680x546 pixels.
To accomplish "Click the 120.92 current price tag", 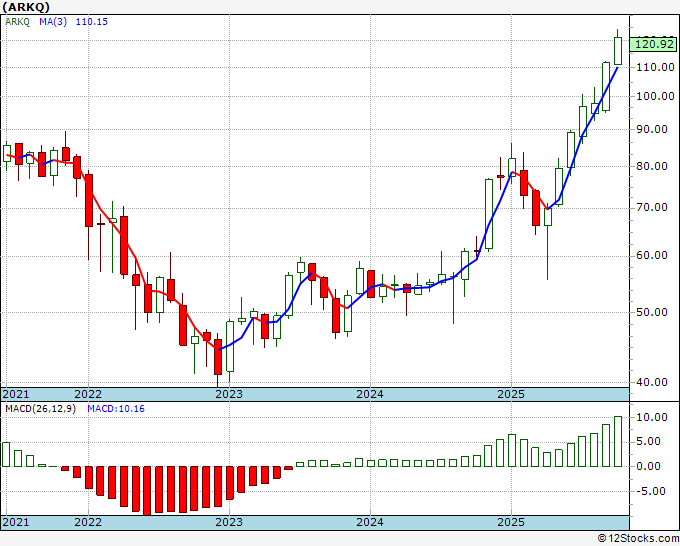I will [x=654, y=44].
